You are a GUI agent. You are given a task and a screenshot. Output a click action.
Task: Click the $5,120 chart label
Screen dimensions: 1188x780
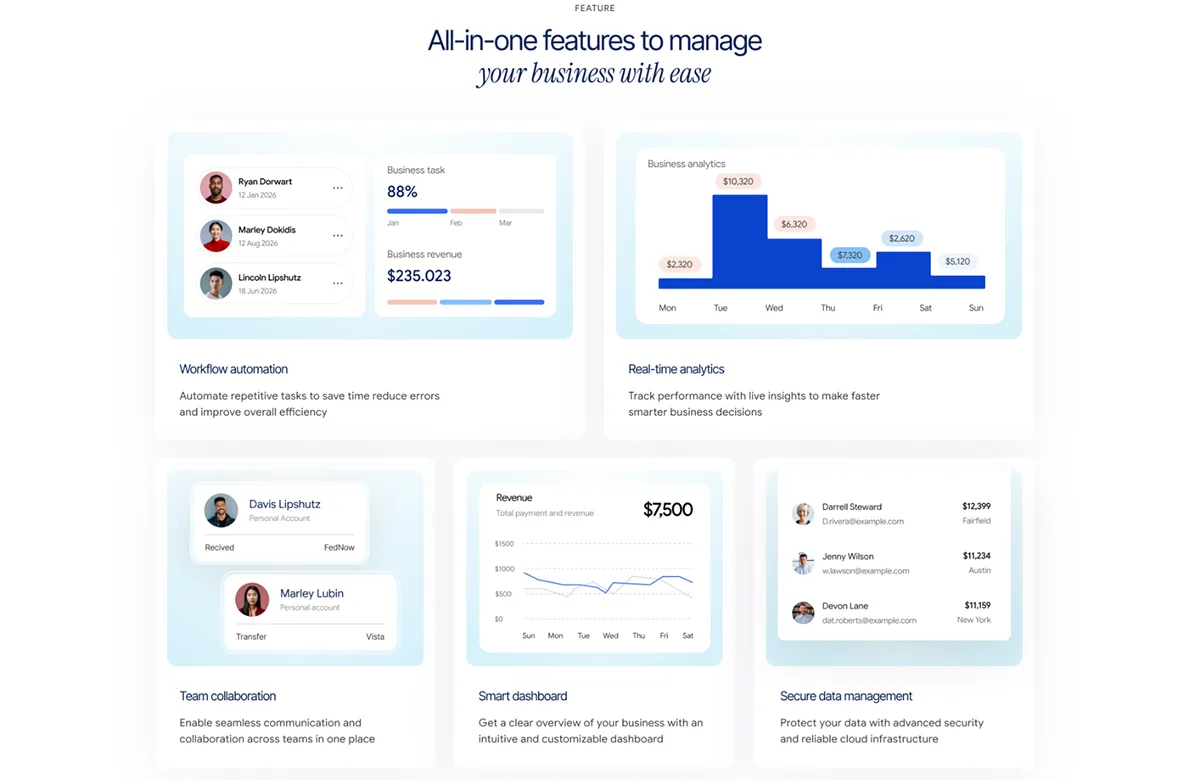(x=958, y=262)
